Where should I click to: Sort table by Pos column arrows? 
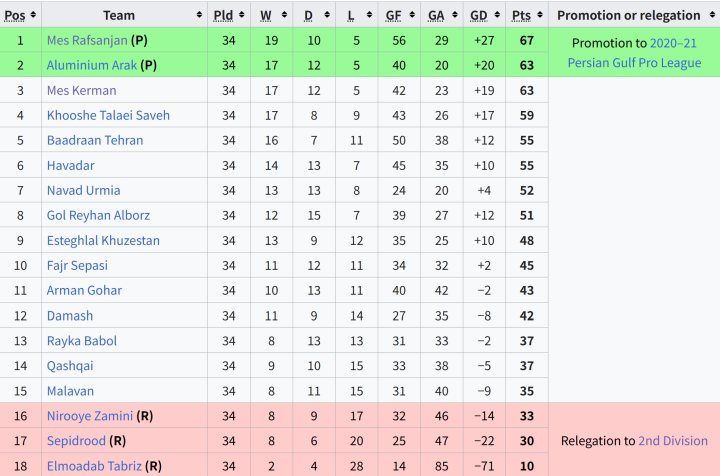(33, 15)
